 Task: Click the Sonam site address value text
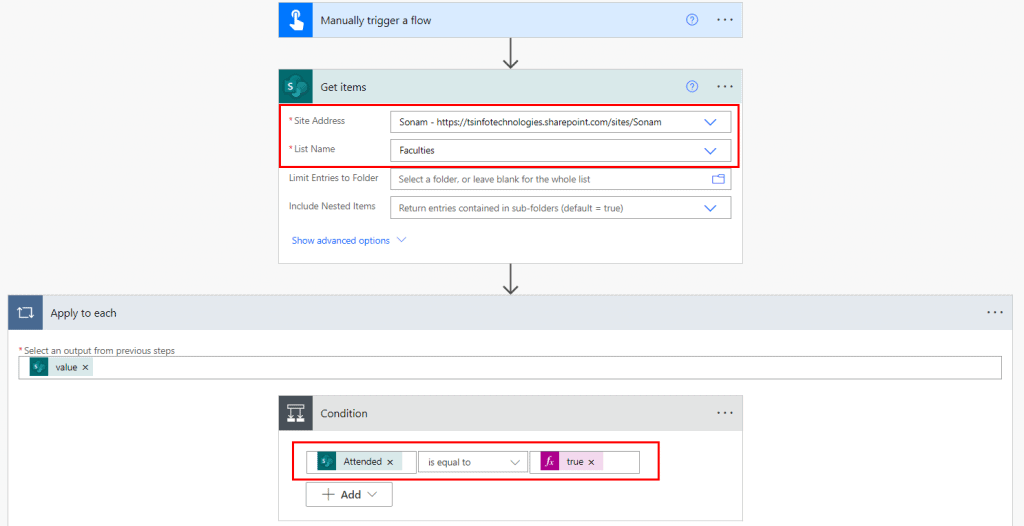pos(530,122)
